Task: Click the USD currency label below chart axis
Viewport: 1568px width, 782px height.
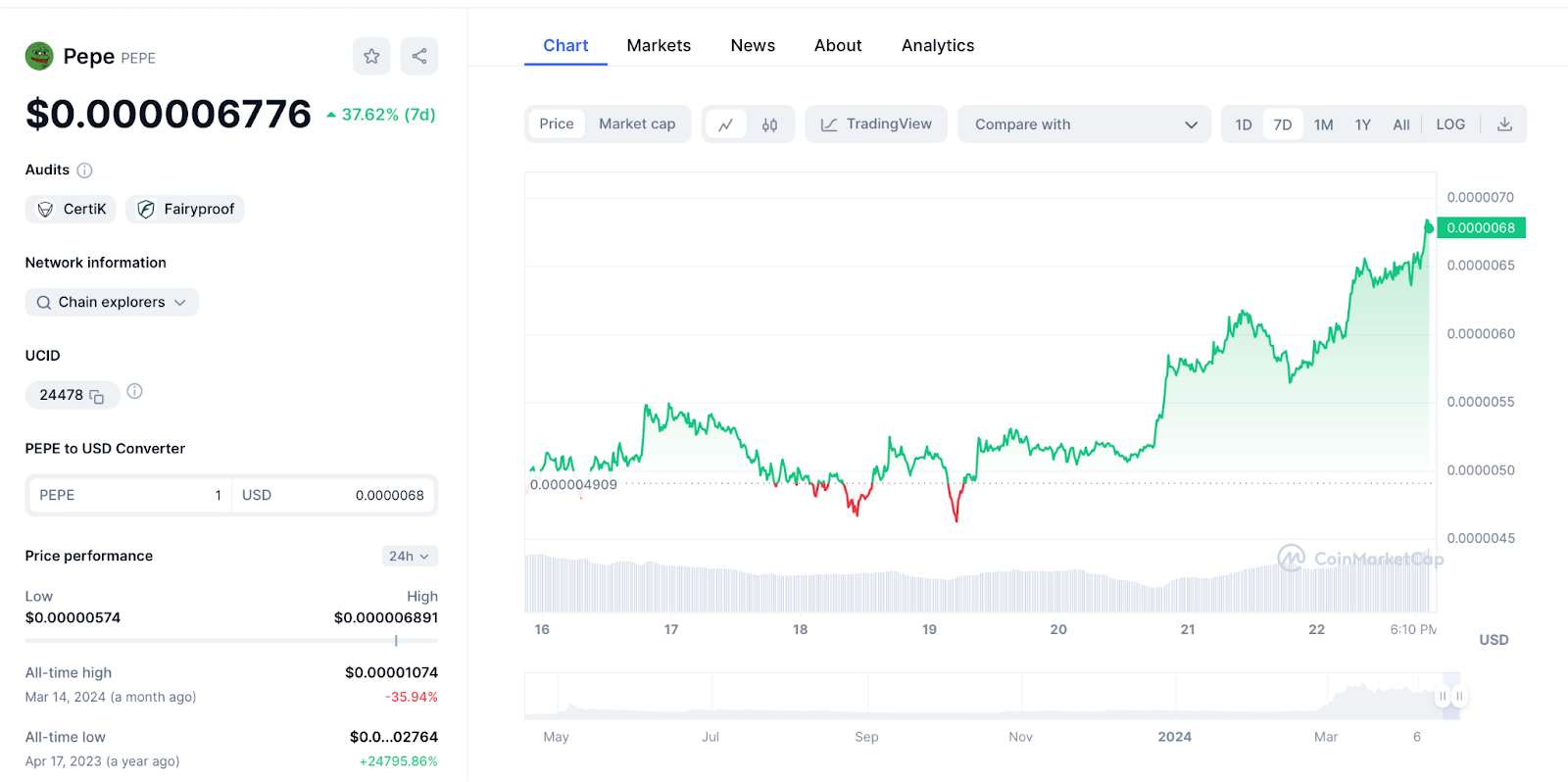Action: pyautogui.click(x=1494, y=640)
